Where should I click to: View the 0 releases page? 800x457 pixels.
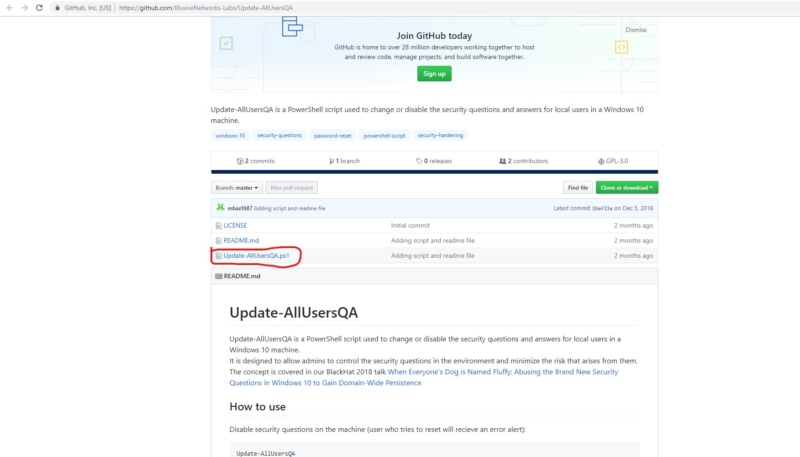(x=434, y=161)
